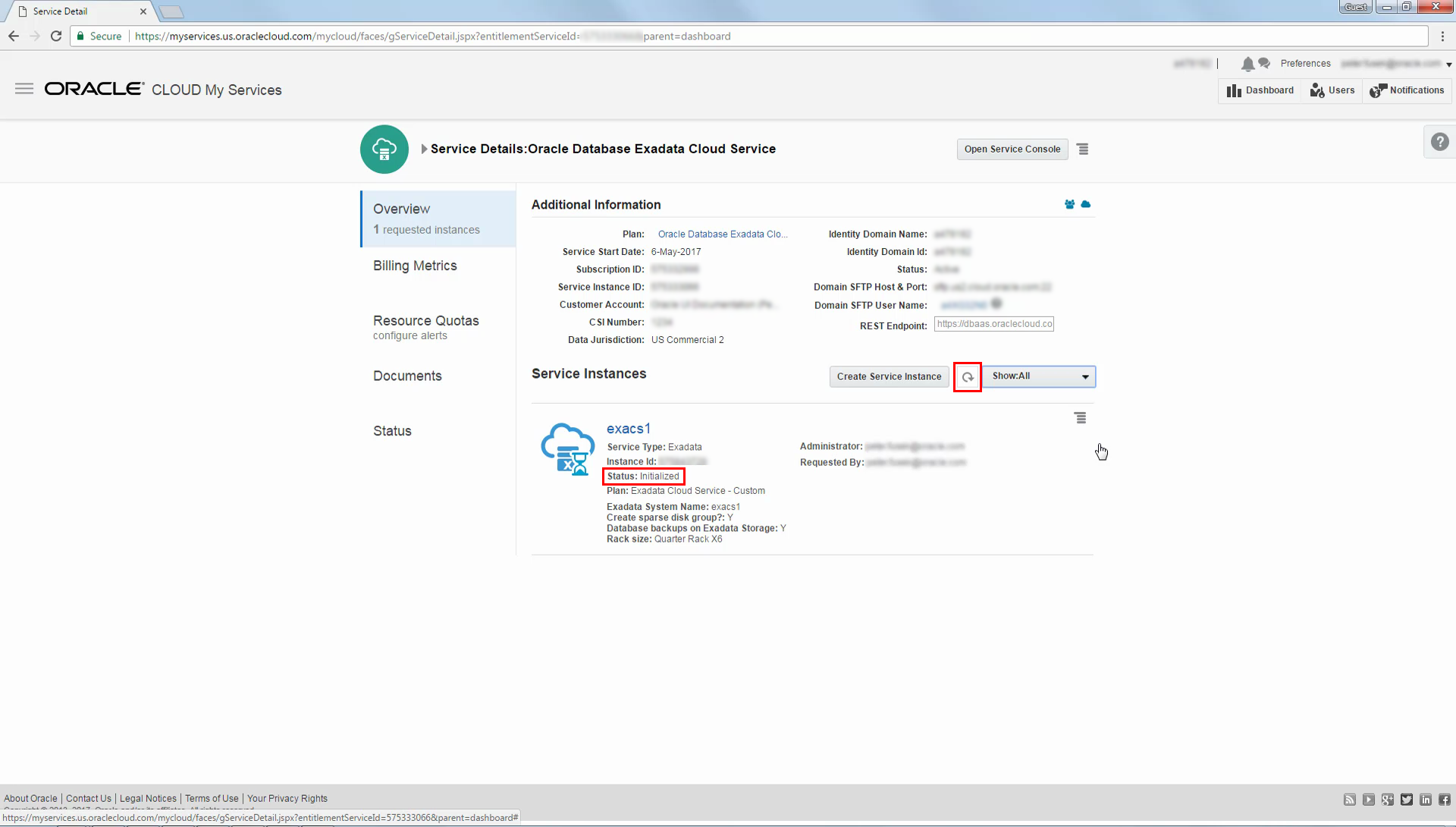The image size is (1456, 827).
Task: Open the Show:All filter dropdown
Action: pyautogui.click(x=1039, y=376)
